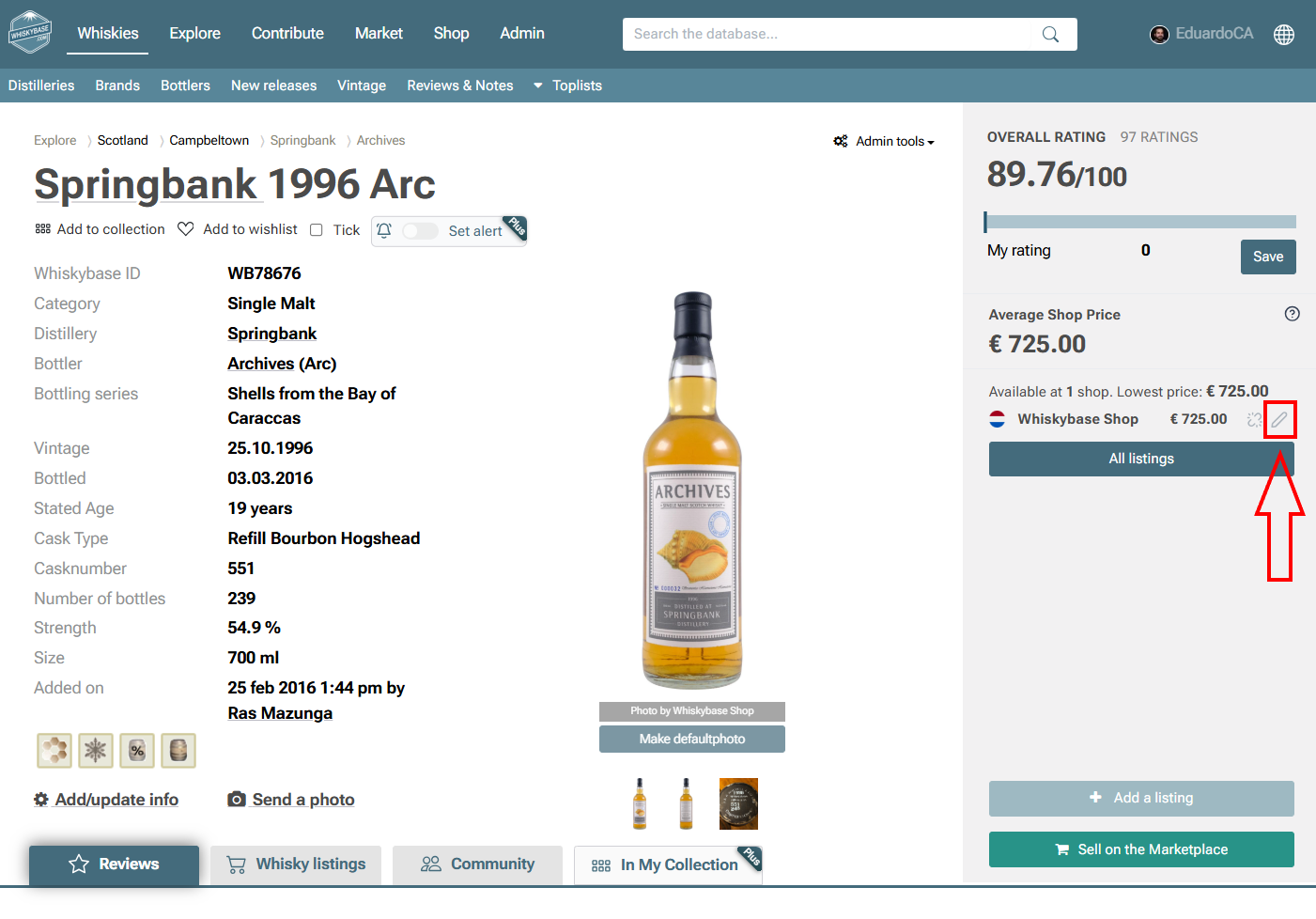This screenshot has height=919, width=1316.
Task: Click the cask barrel badge icon
Action: pos(178,751)
